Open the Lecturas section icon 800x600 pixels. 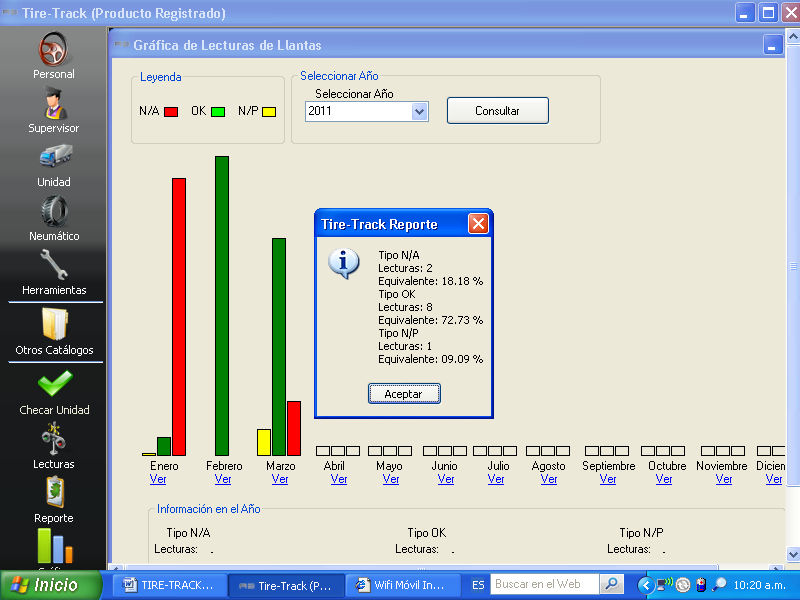point(54,438)
